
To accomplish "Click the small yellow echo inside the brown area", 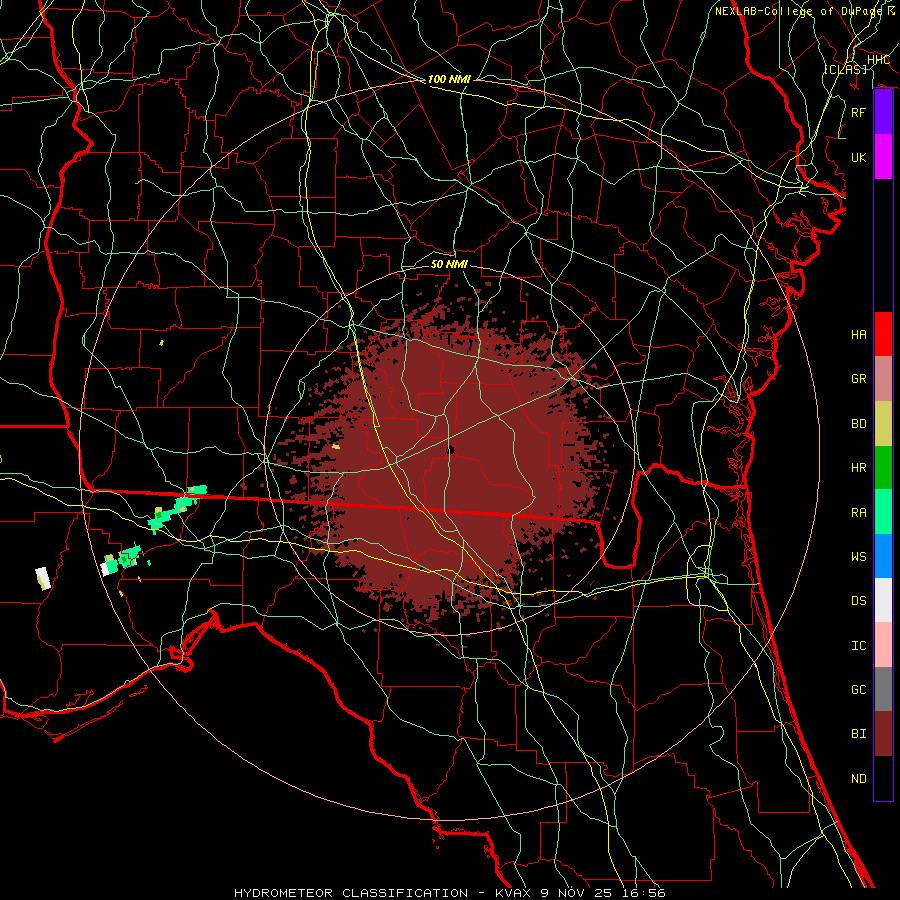I will 336,446.
